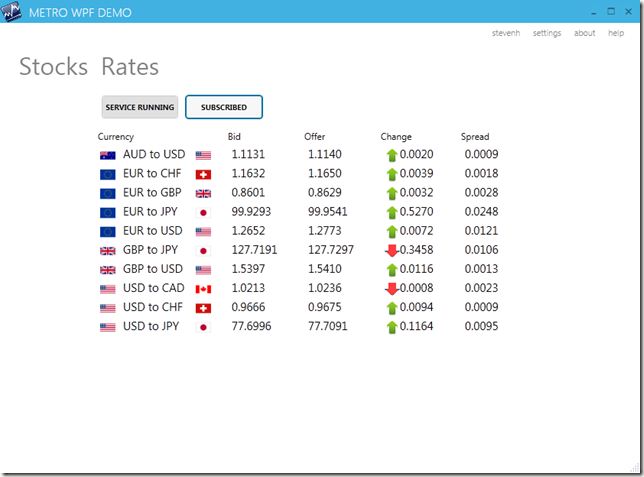Click Canadian flag in USD to CAD row
Image resolution: width=644 pixels, height=477 pixels.
click(x=203, y=289)
